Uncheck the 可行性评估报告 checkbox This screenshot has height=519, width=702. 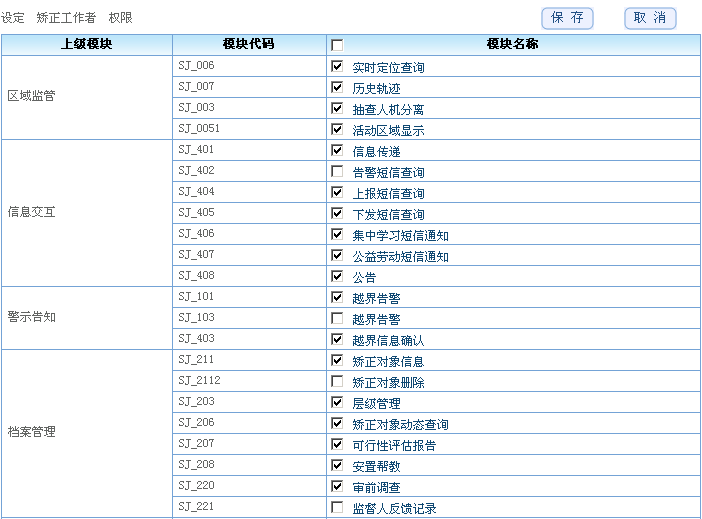click(x=337, y=445)
